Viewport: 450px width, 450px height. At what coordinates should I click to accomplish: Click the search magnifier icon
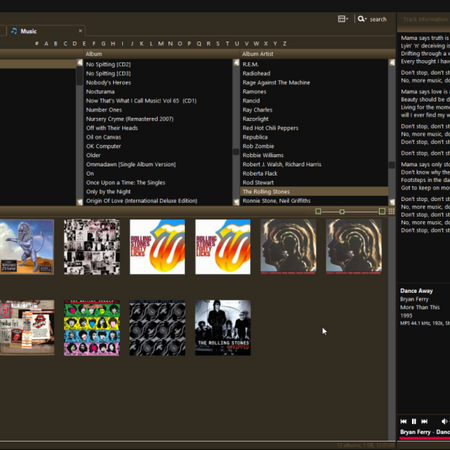[361, 19]
